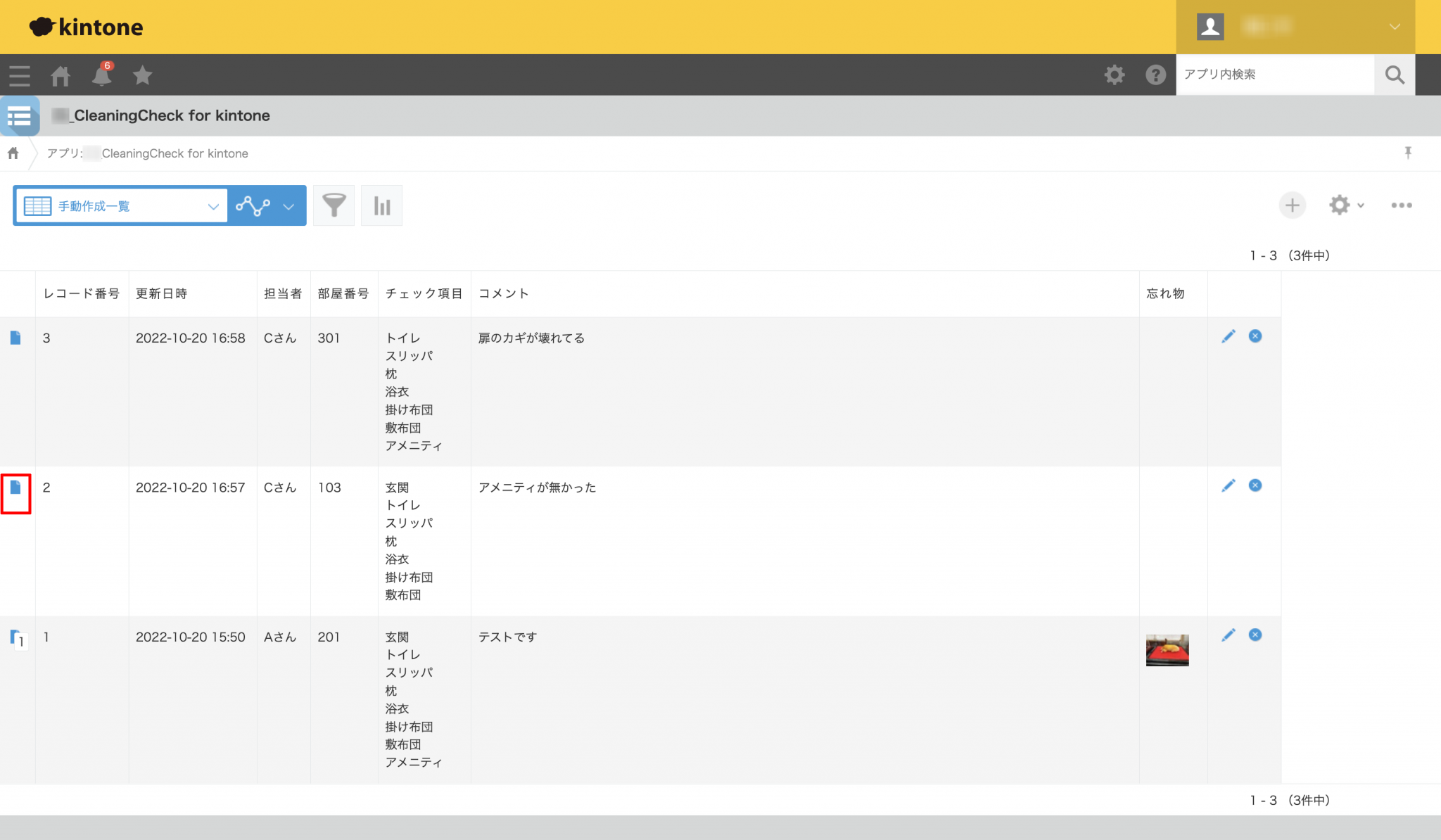Open the filter settings funnel icon
The height and width of the screenshot is (840, 1441).
click(x=334, y=205)
